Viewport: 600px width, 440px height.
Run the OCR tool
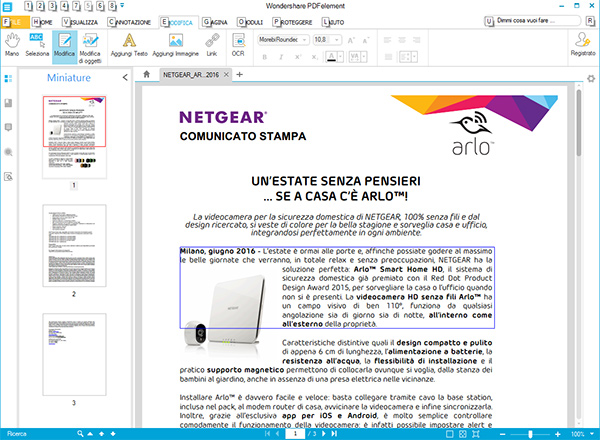238,45
